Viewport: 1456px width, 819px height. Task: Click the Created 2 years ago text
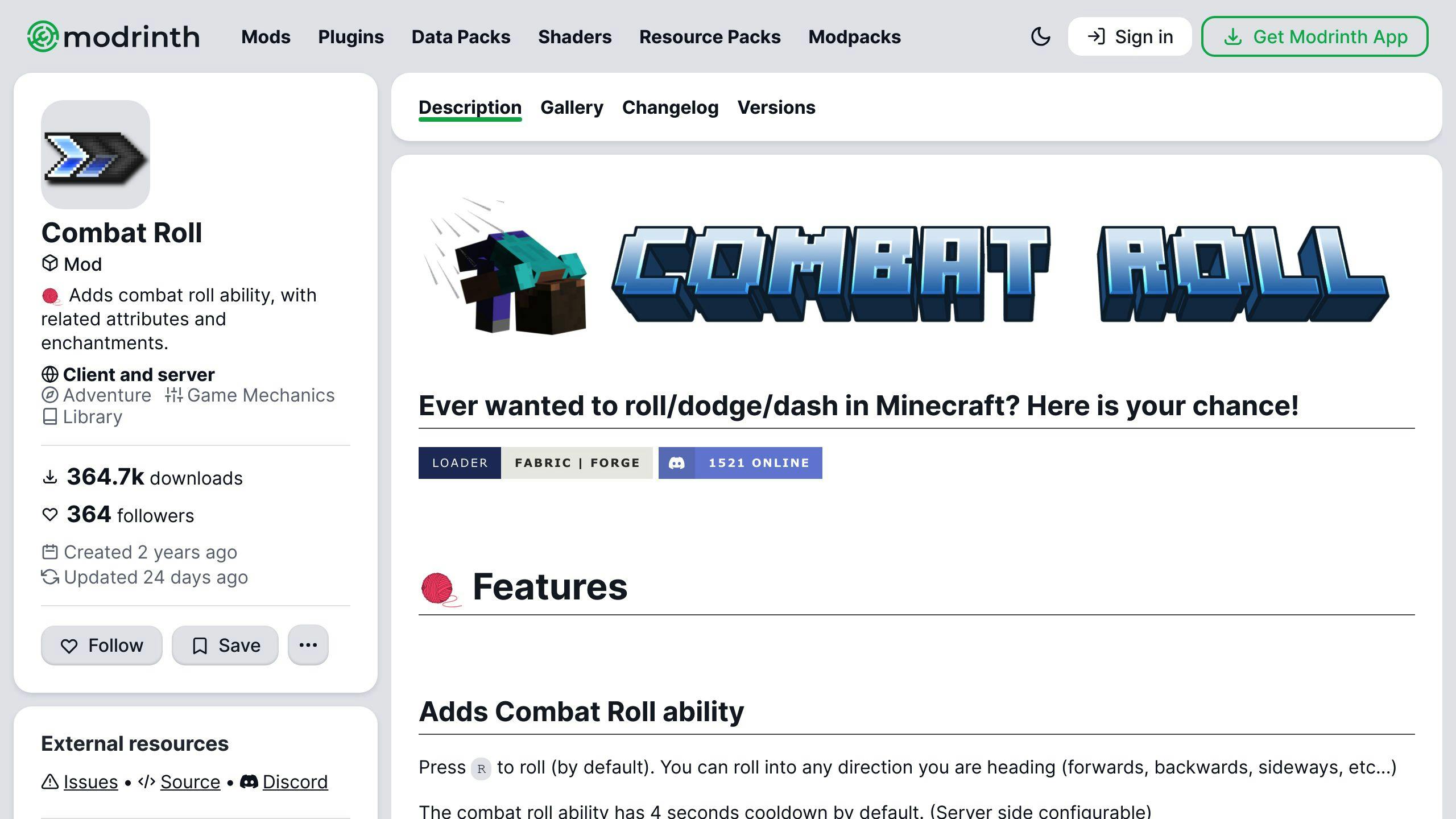[150, 552]
